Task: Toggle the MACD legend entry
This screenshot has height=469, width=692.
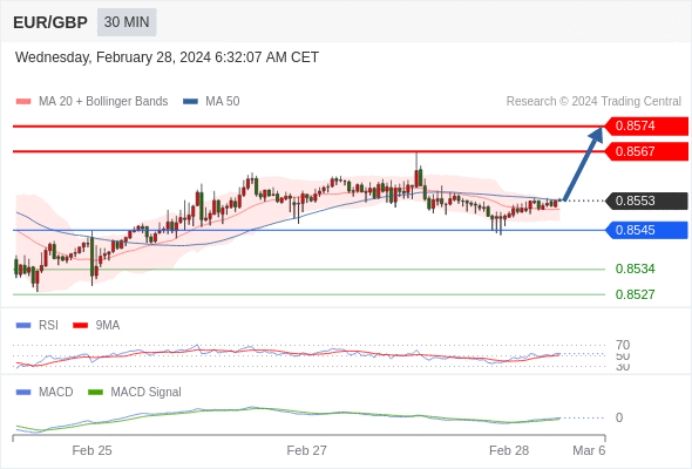Action: pyautogui.click(x=44, y=392)
